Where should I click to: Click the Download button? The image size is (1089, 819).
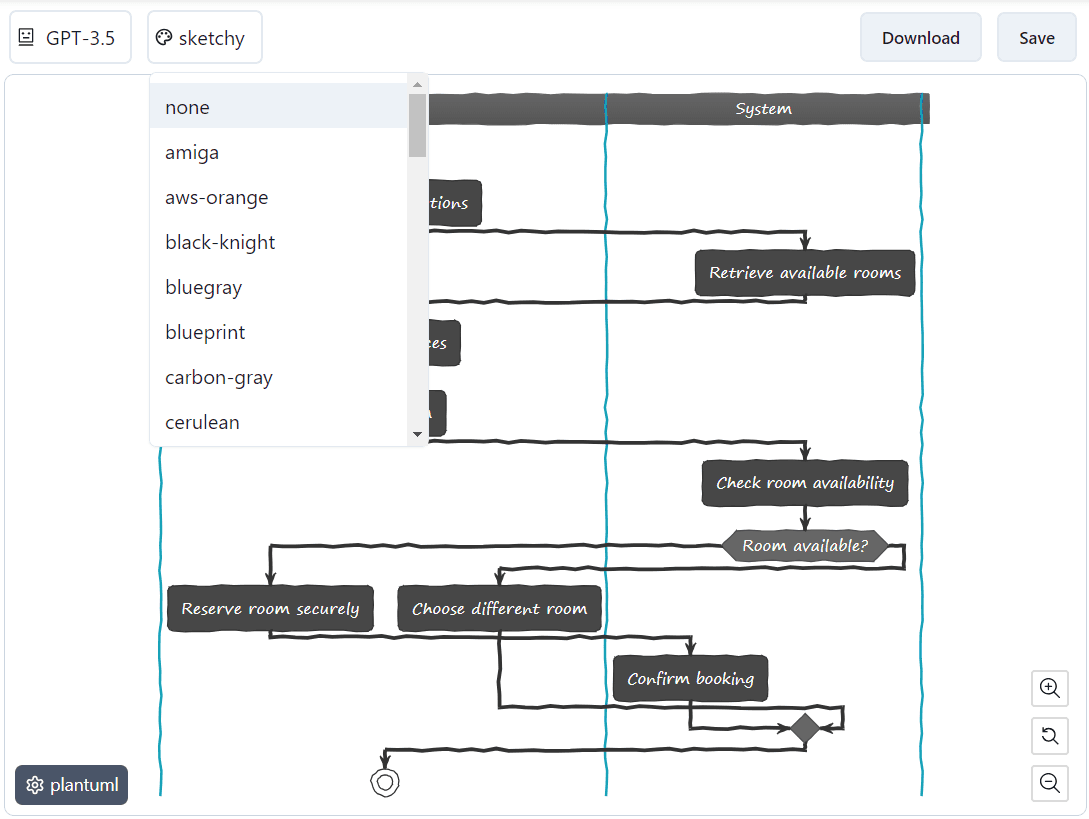pyautogui.click(x=920, y=37)
